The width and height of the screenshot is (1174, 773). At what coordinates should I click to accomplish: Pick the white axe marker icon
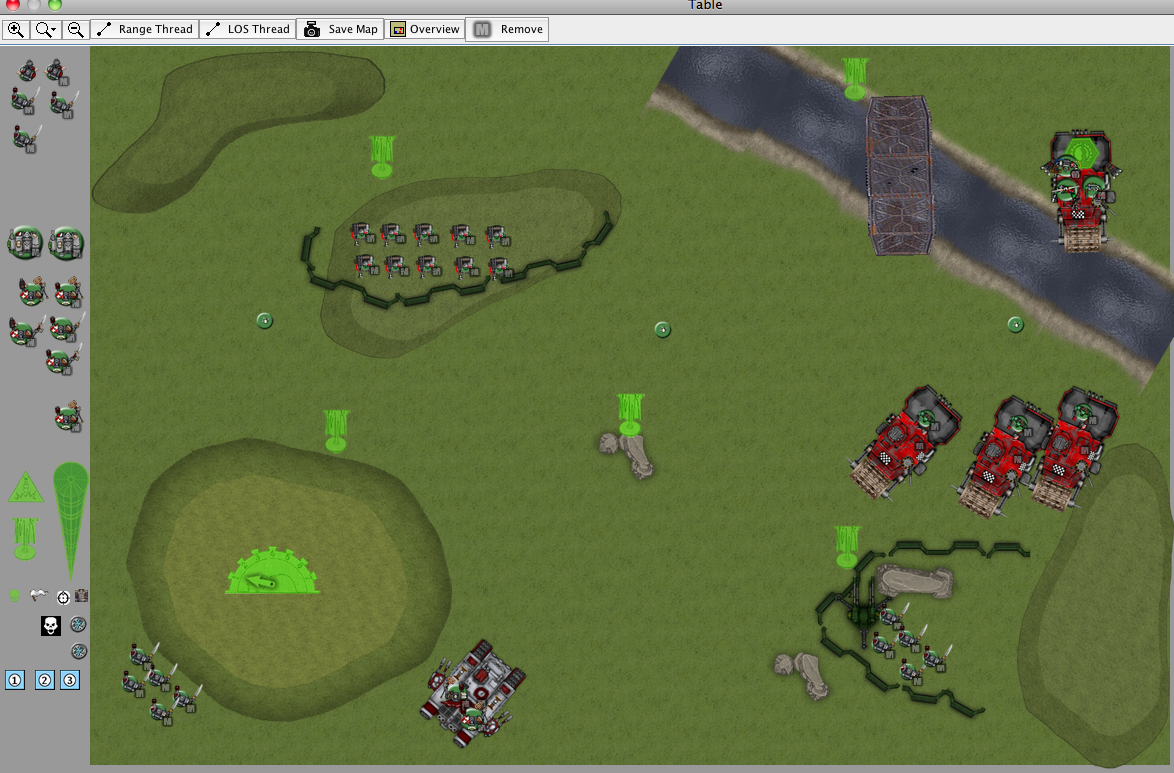point(38,595)
